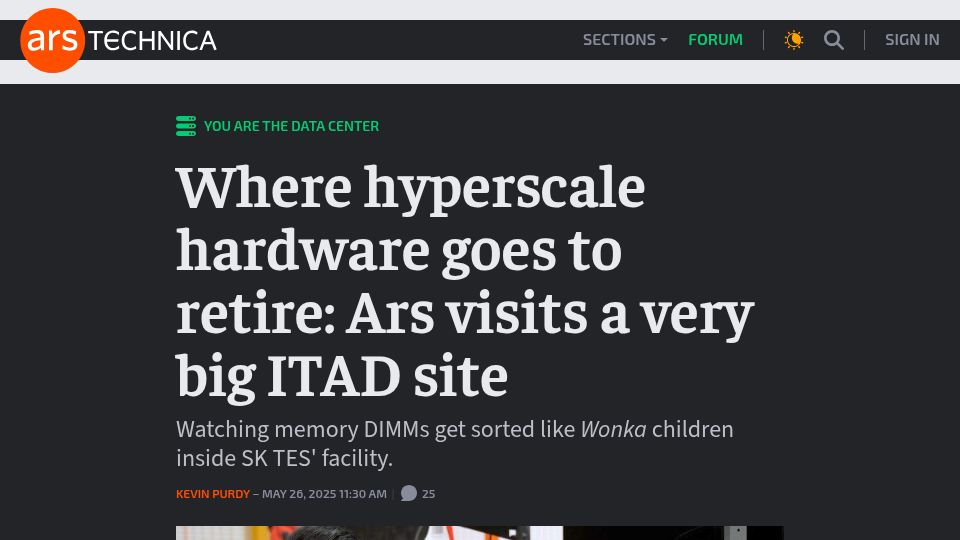This screenshot has width=960, height=540.
Task: Open comments via the speech bubble icon
Action: coord(408,493)
